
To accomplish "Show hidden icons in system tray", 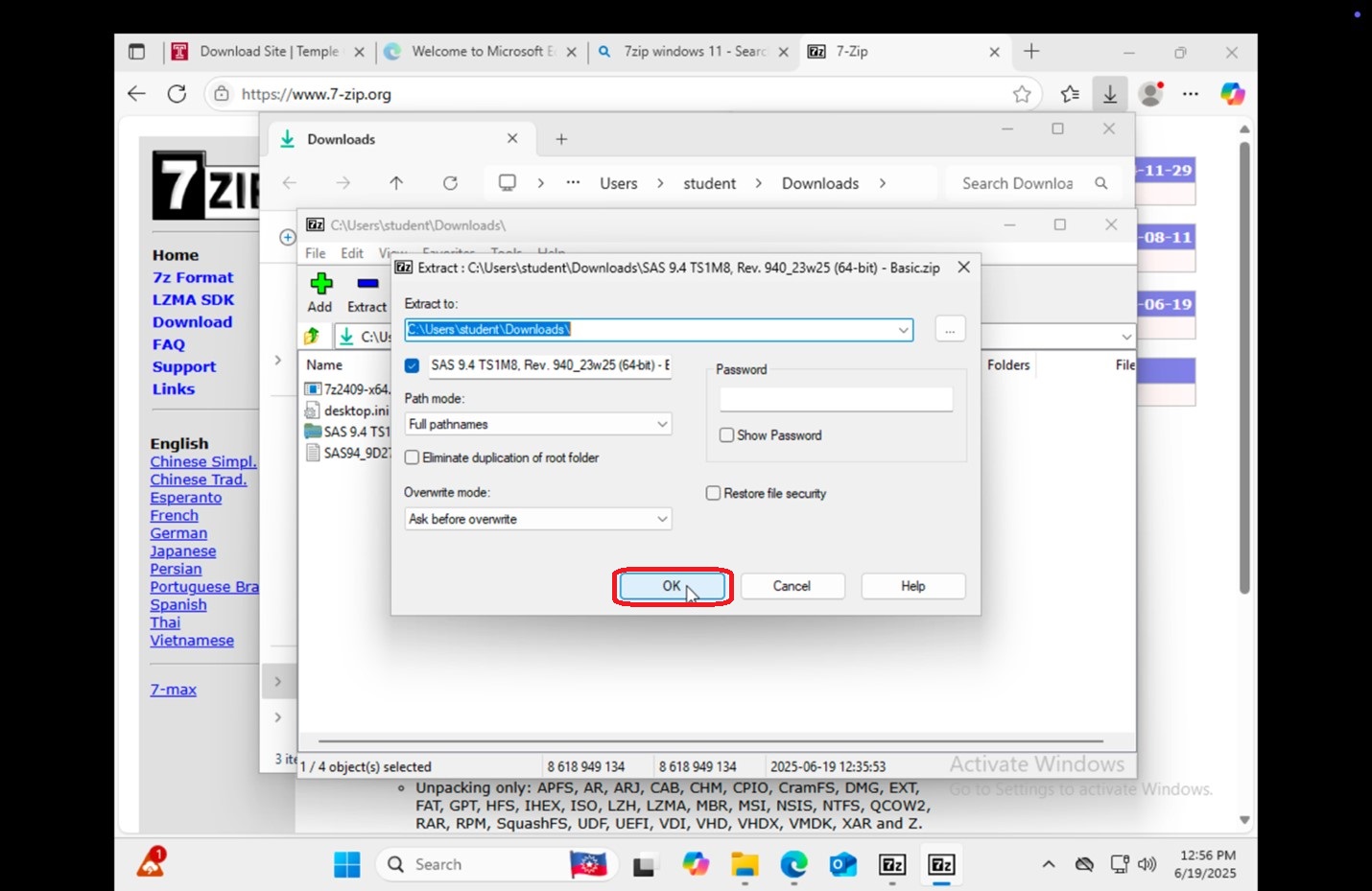I will click(1049, 864).
